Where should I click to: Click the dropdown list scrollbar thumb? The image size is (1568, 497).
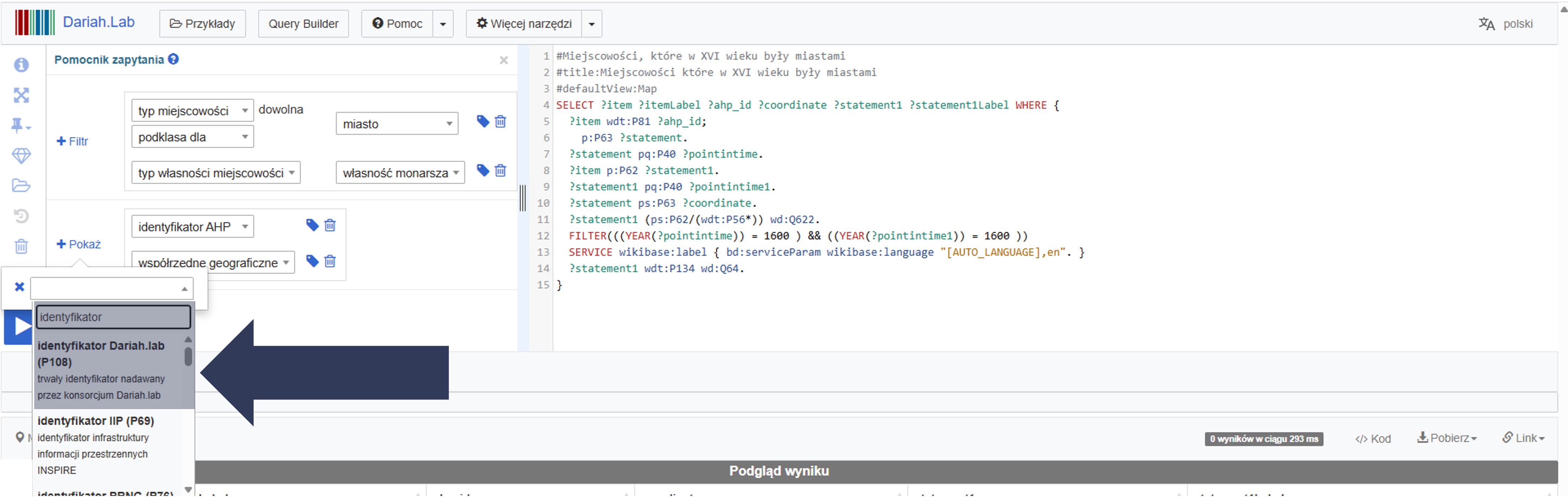click(x=188, y=356)
